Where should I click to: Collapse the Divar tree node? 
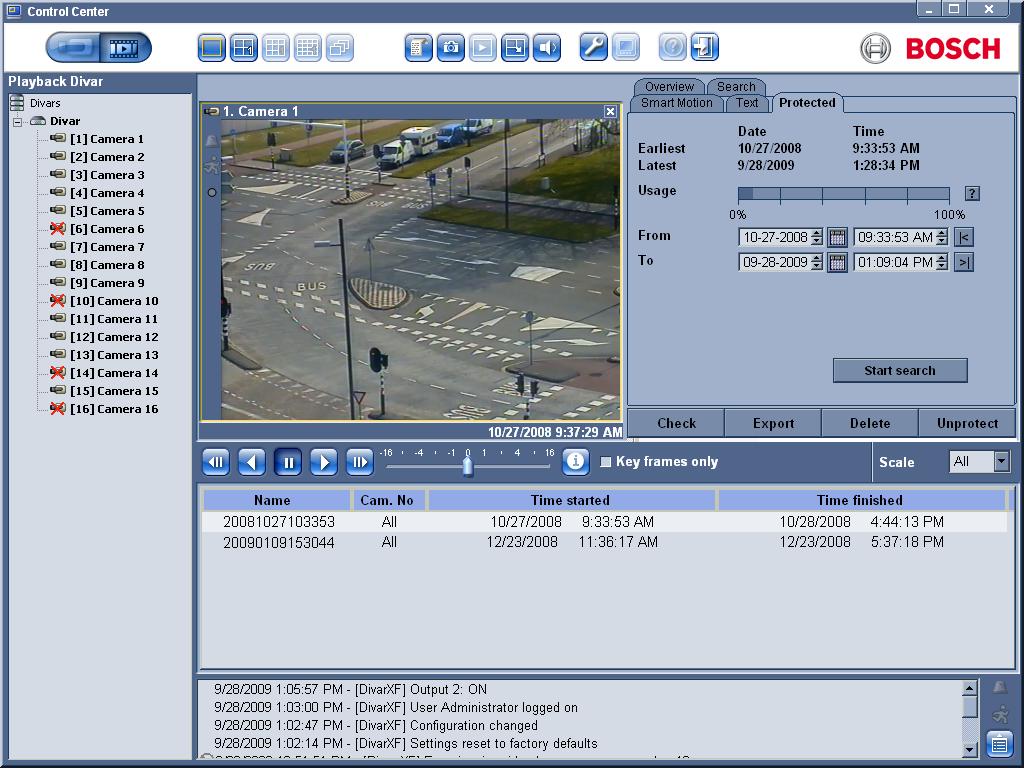[18, 121]
